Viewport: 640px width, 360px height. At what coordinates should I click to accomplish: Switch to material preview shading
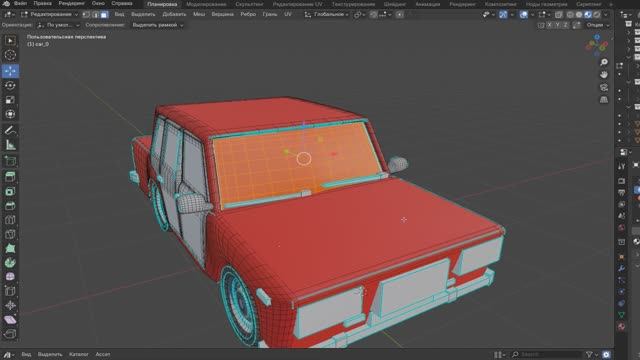[588, 14]
